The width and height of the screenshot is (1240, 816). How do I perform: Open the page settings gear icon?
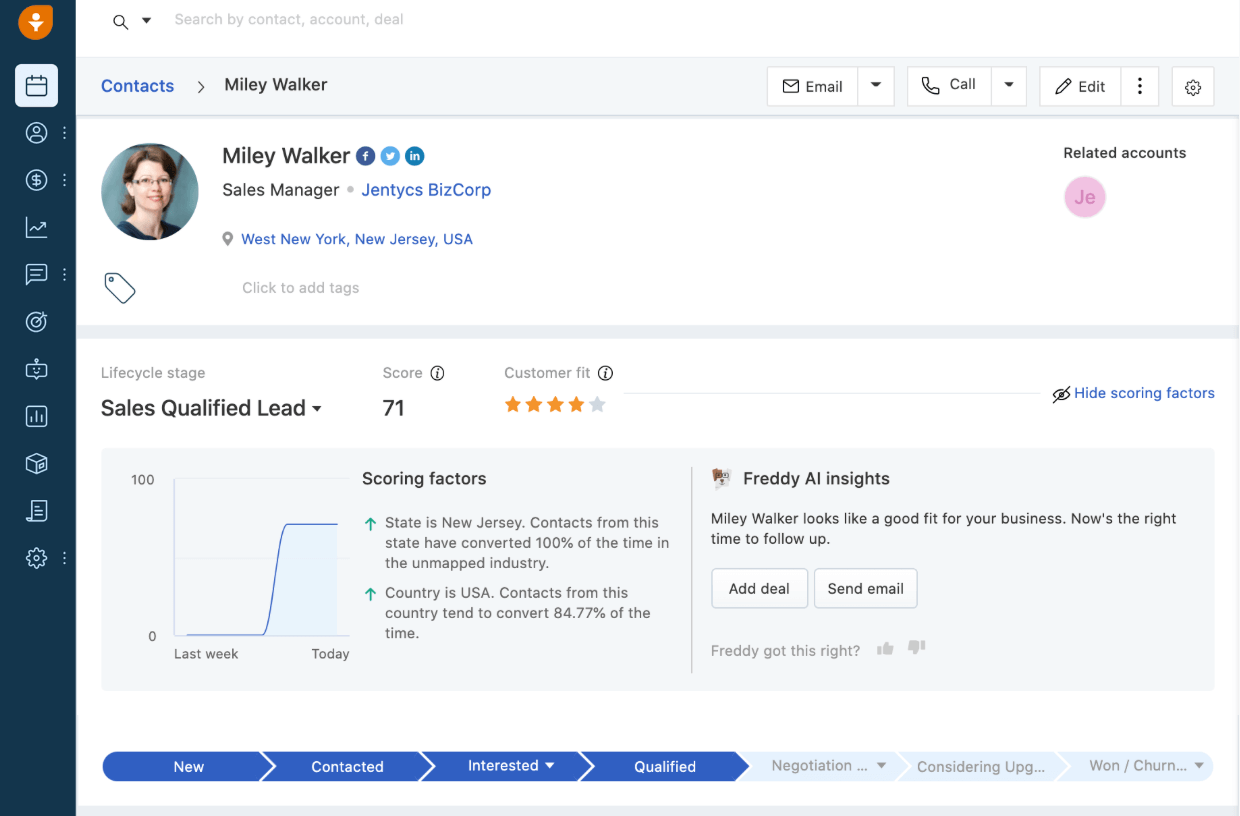click(x=1192, y=86)
